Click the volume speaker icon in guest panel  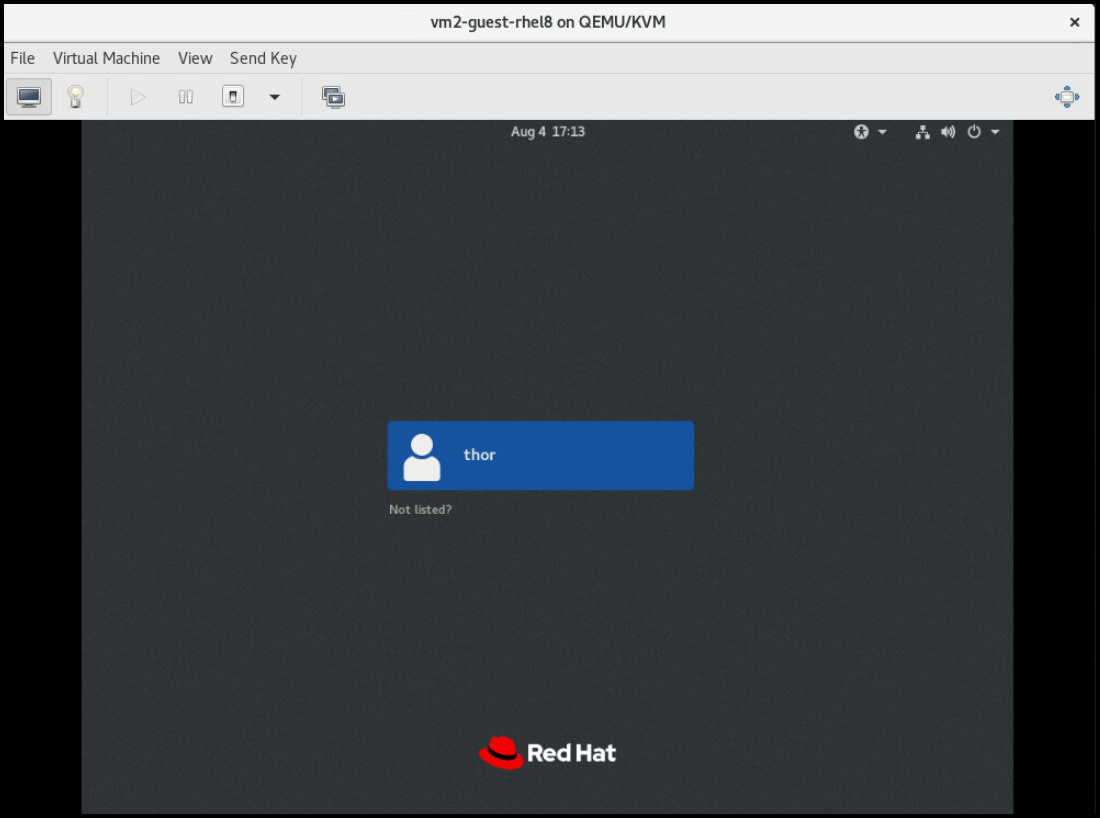click(x=947, y=132)
